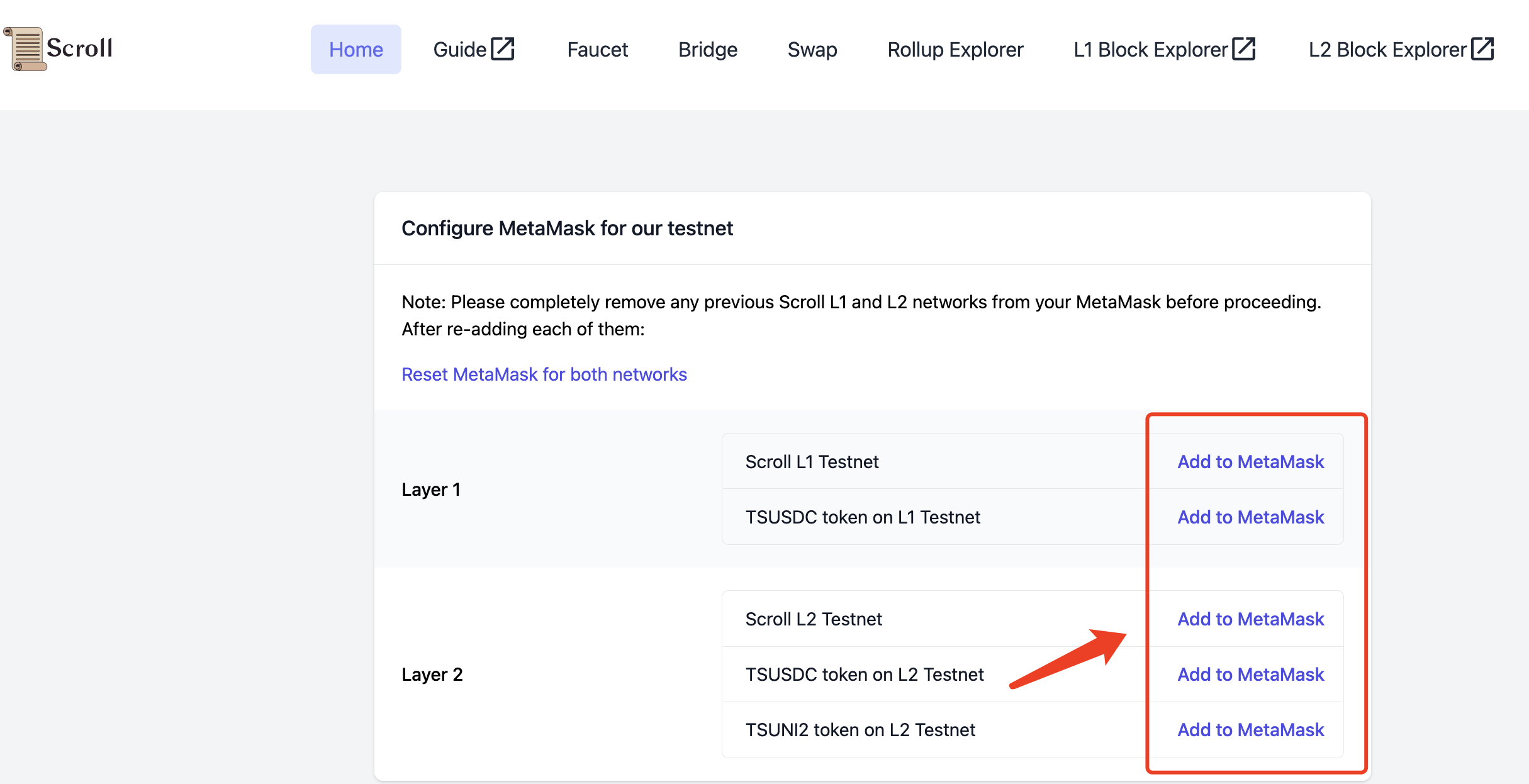Click the 'TSUNI2 token on L2 Testnet' text
The height and width of the screenshot is (784, 1529).
(860, 730)
